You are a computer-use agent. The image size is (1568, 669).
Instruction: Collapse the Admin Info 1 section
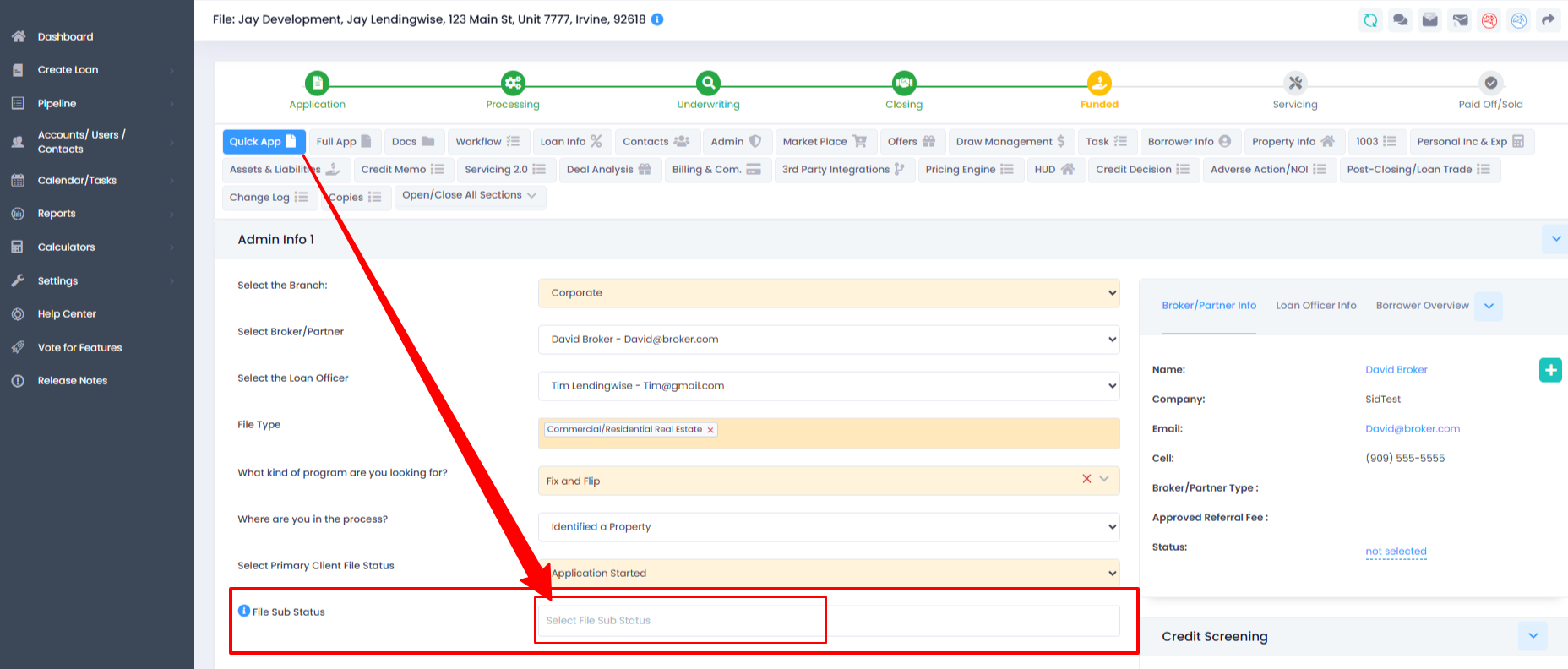(x=1555, y=239)
